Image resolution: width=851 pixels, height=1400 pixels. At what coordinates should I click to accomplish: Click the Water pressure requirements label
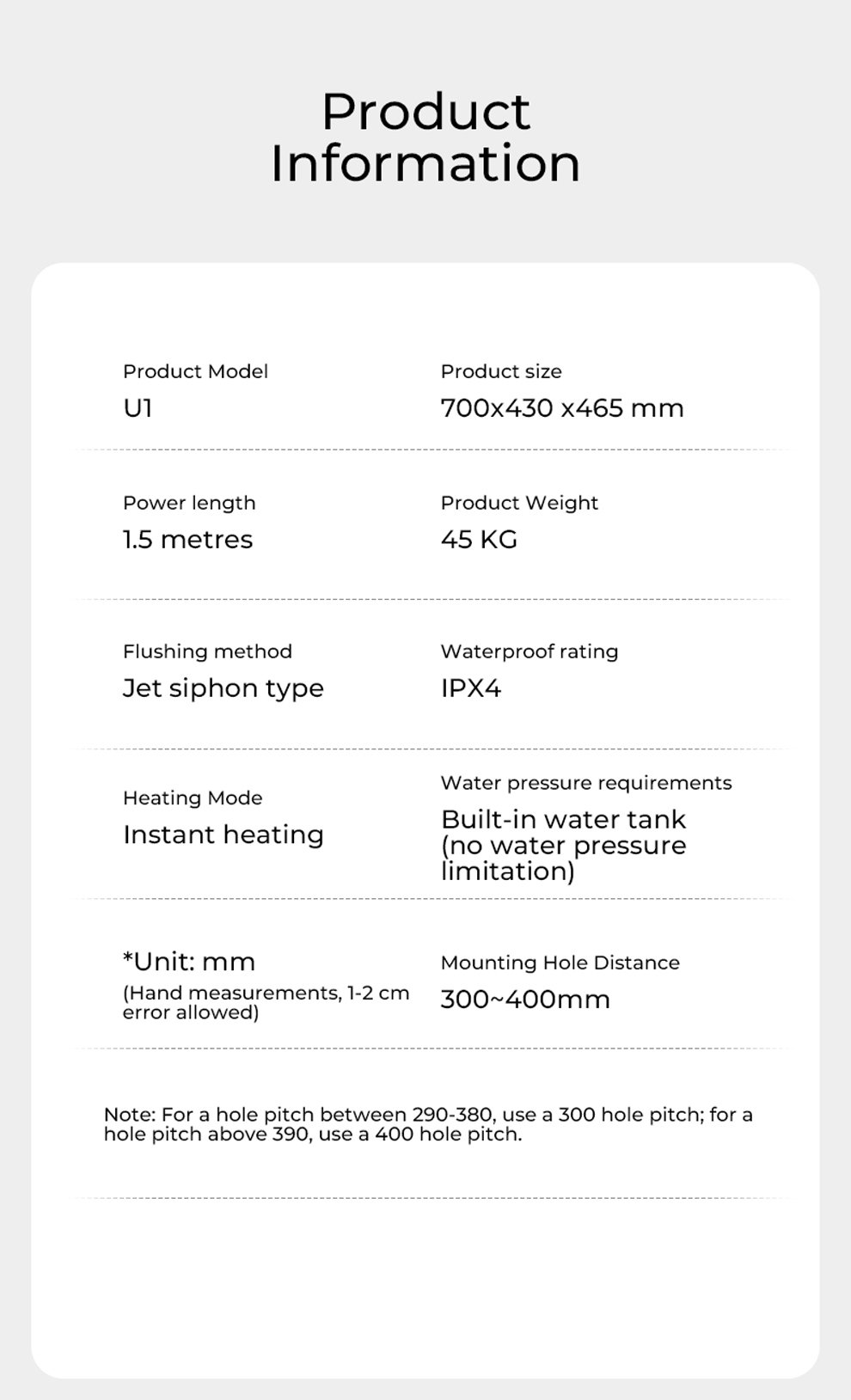pyautogui.click(x=586, y=783)
